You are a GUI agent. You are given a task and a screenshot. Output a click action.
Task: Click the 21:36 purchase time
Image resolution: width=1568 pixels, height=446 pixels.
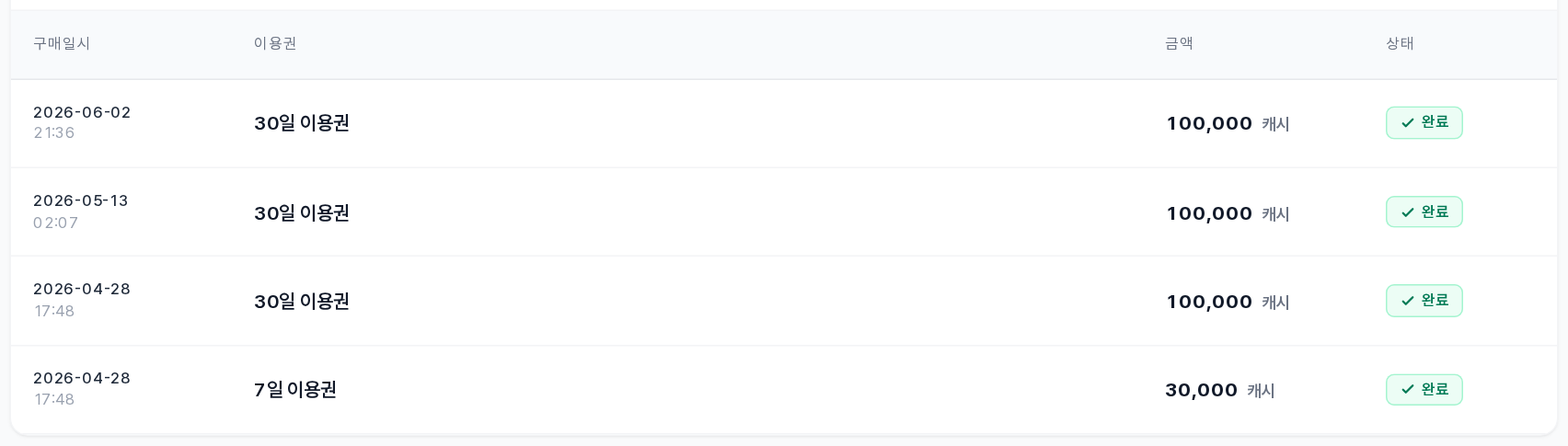[x=54, y=132]
